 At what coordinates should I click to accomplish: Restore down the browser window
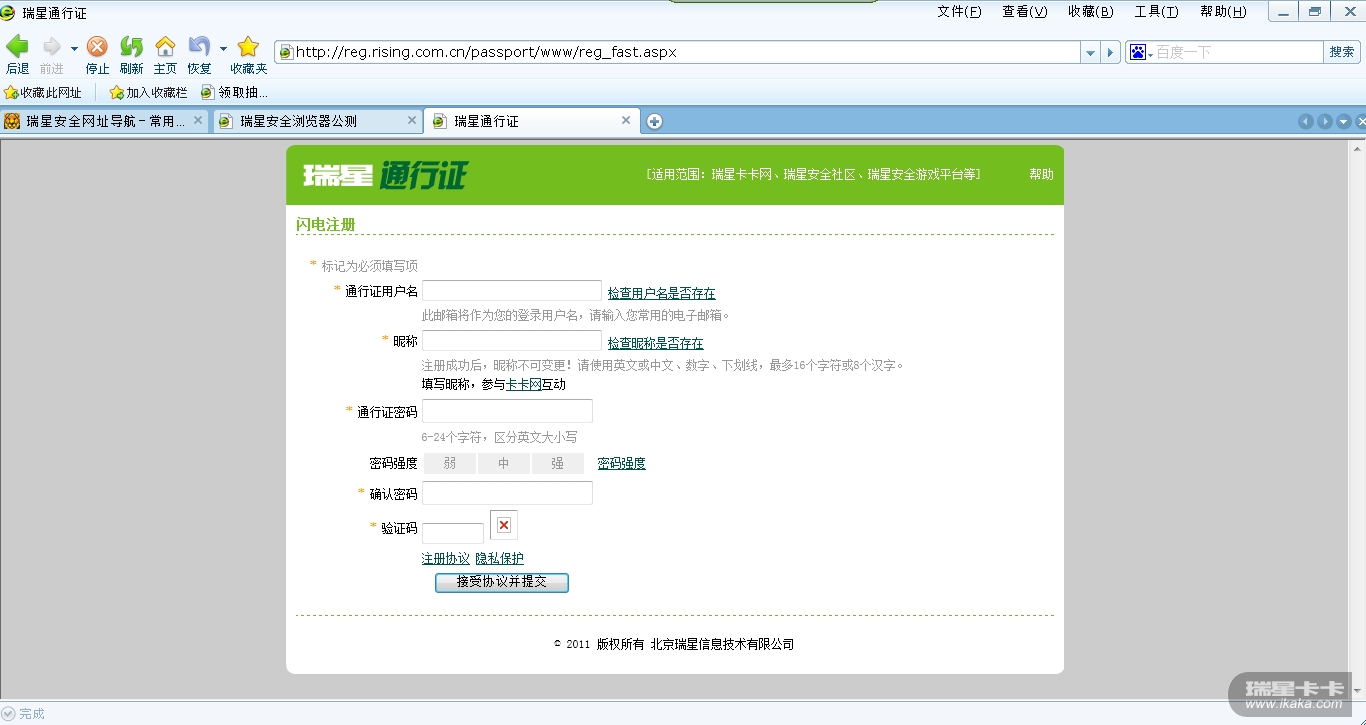coord(1314,12)
